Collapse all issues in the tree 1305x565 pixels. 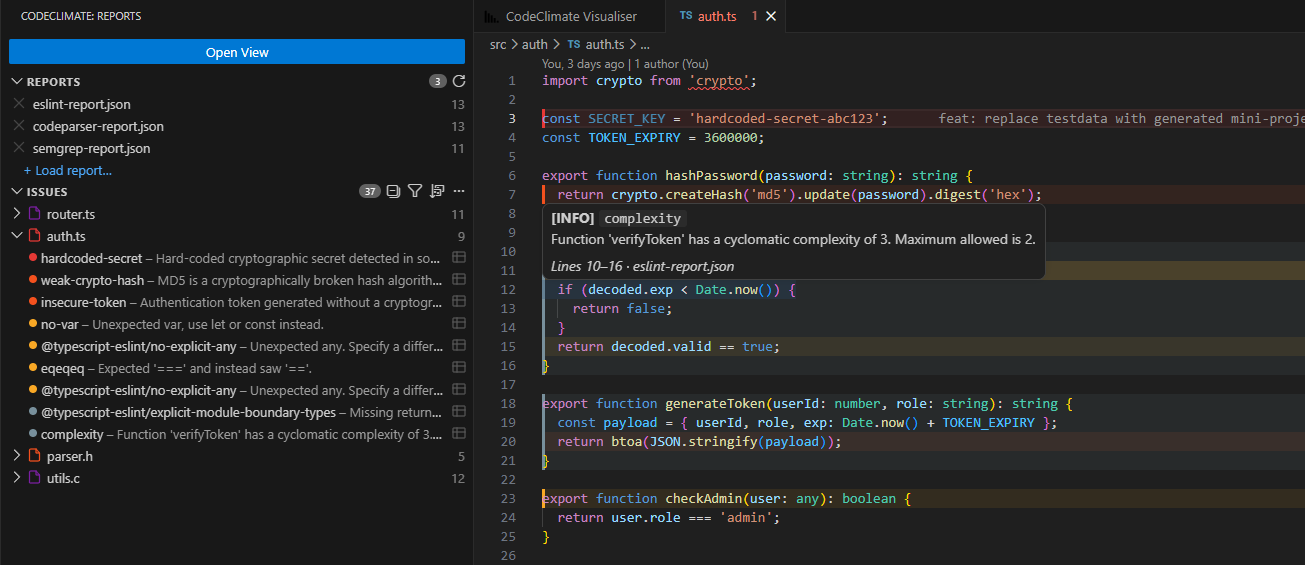(393, 191)
